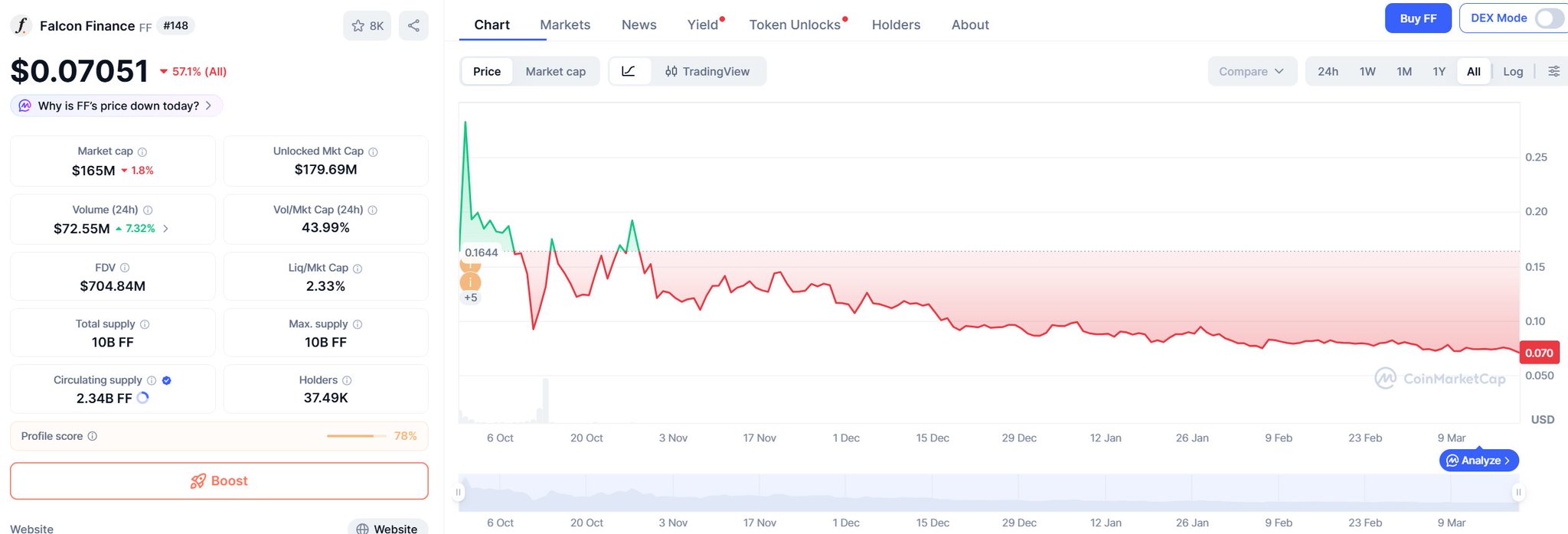Open the share icon button
The height and width of the screenshot is (534, 1568).
point(413,26)
